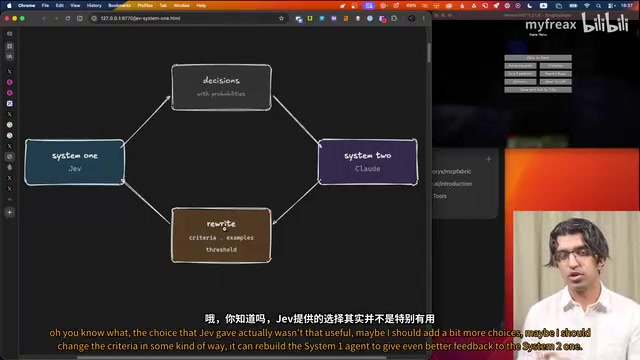
Task: Open Advancements in Minecraft menu
Action: (520, 66)
